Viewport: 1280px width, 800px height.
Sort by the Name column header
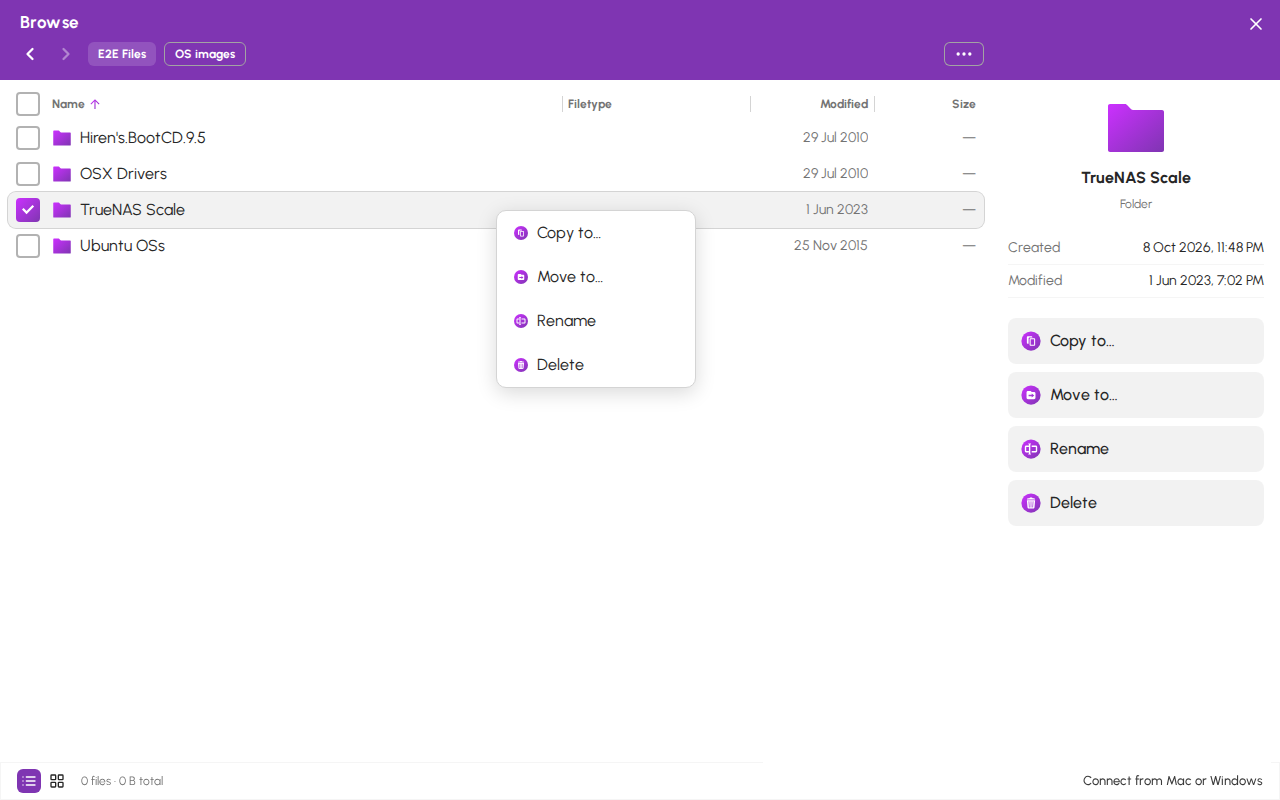(x=76, y=104)
